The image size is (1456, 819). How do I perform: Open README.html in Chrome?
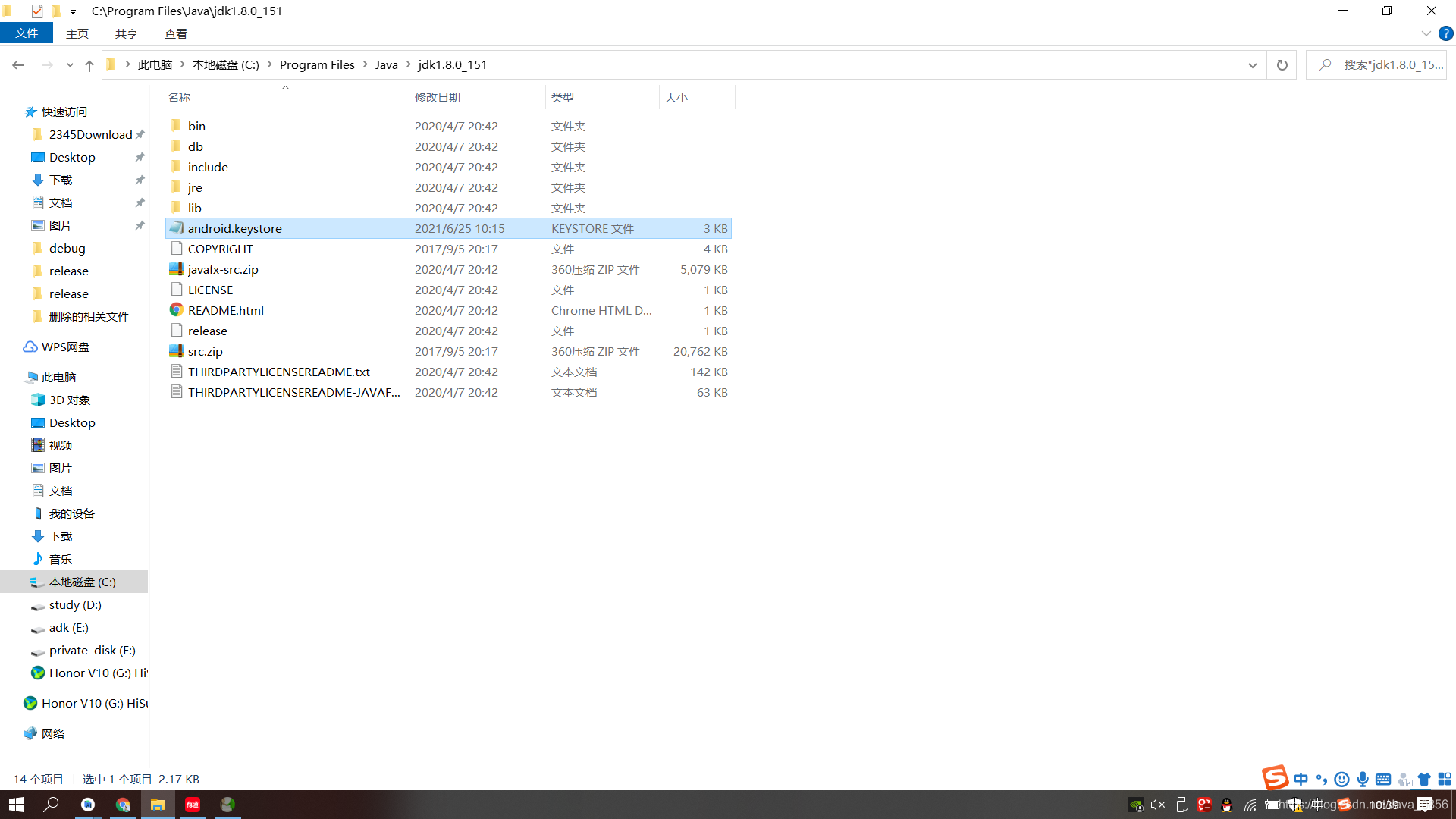coord(225,310)
